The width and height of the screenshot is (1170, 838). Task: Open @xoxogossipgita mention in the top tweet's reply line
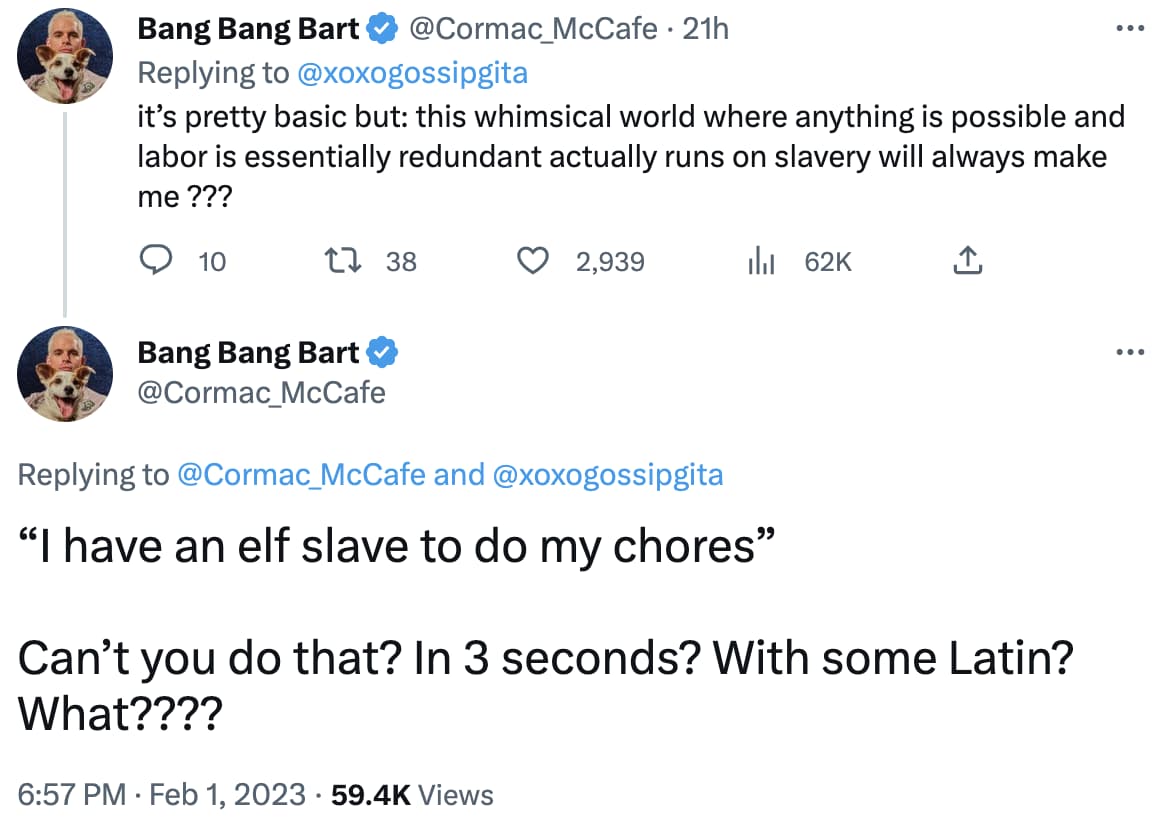(x=412, y=73)
